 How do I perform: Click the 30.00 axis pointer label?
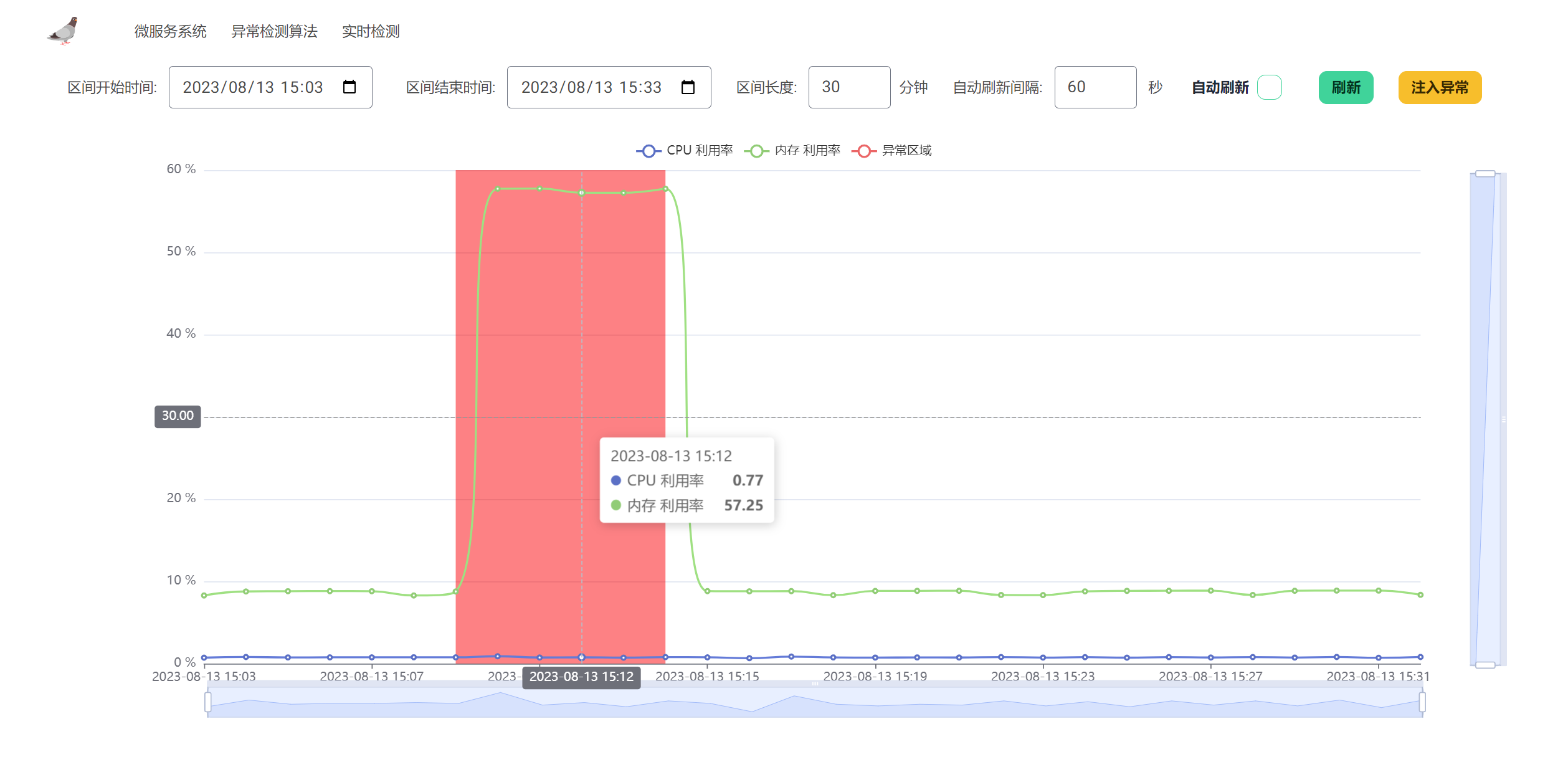178,416
